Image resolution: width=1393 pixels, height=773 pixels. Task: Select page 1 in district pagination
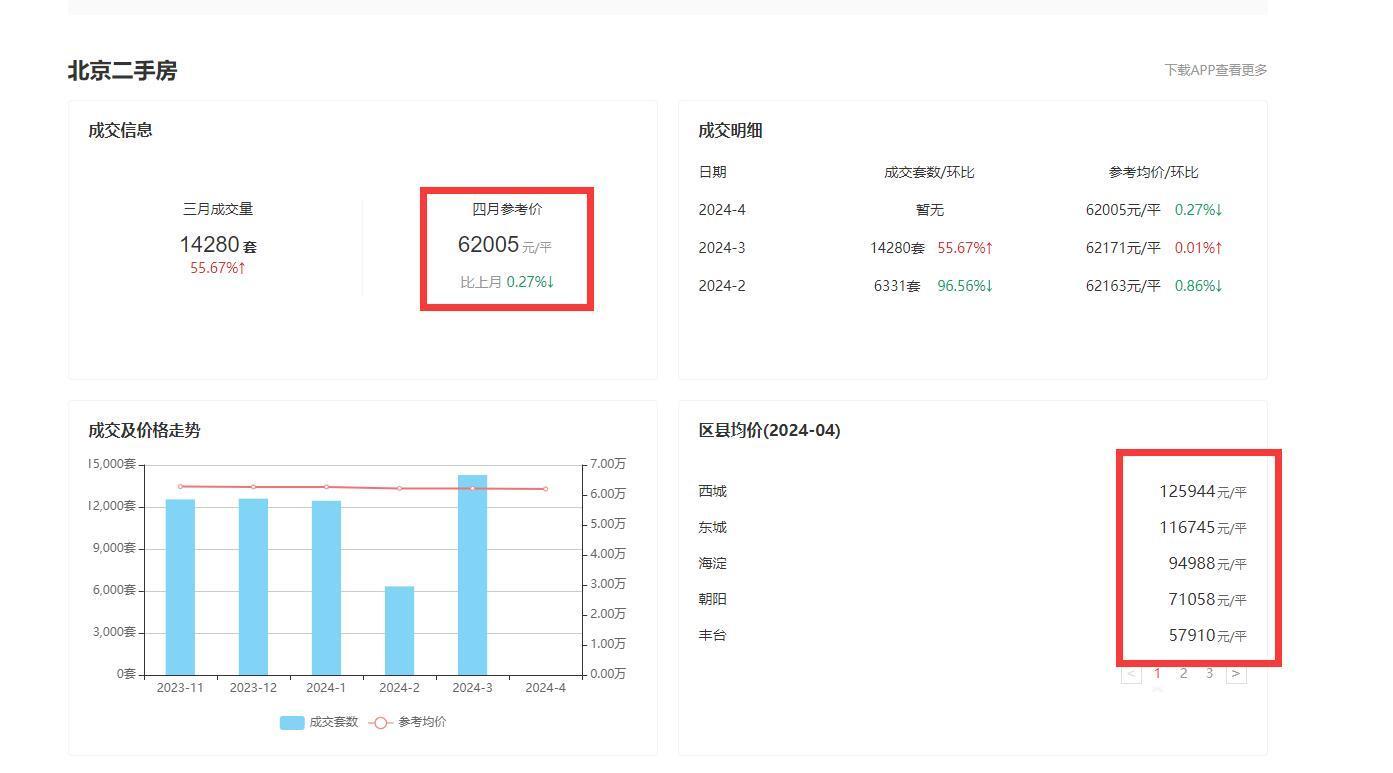[1157, 674]
